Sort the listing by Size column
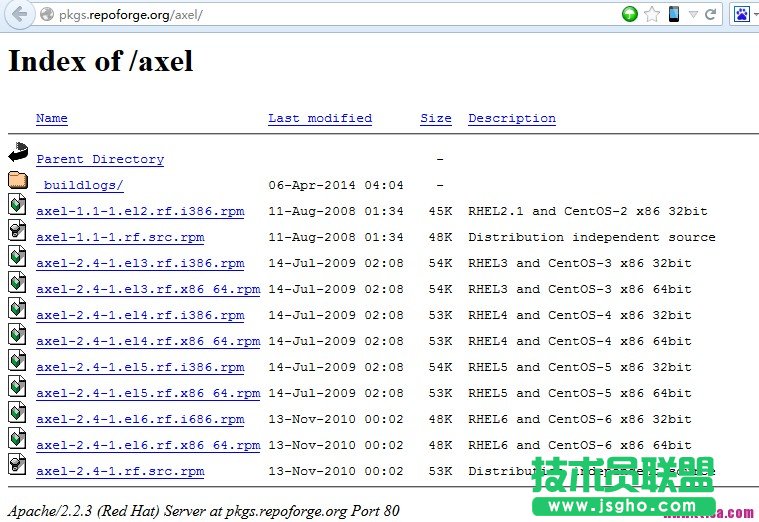The height and width of the screenshot is (522, 759). (435, 118)
